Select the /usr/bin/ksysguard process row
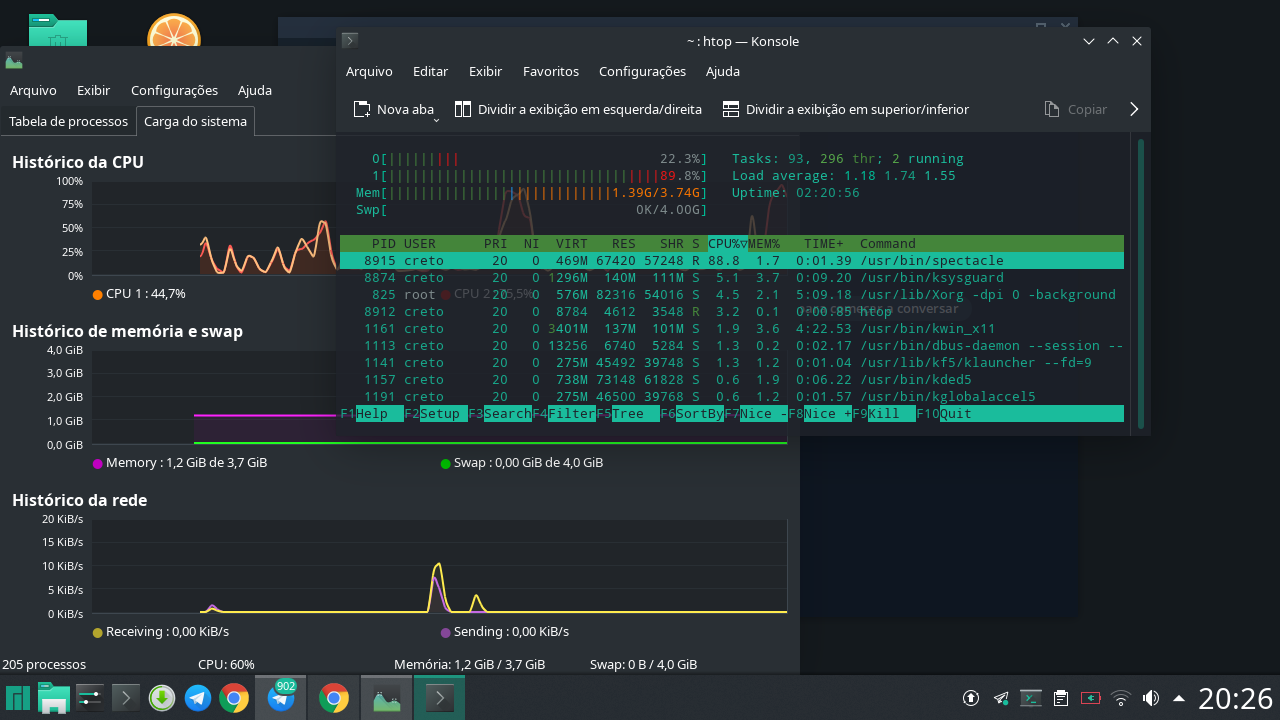 coord(732,278)
